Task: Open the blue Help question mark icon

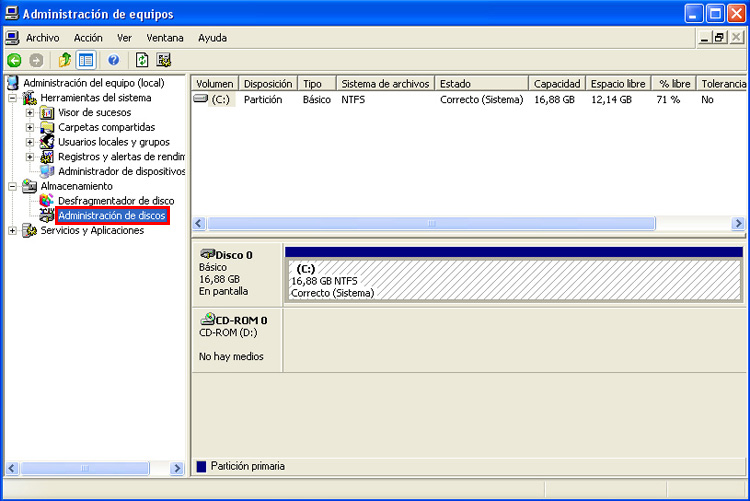Action: (113, 60)
